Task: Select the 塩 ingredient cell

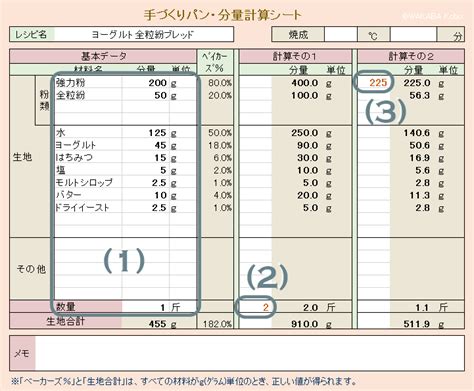Action: (88, 170)
